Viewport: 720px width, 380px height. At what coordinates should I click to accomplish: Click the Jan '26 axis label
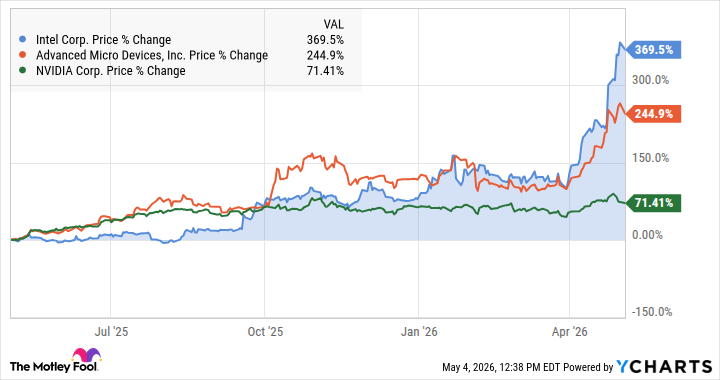coord(419,331)
